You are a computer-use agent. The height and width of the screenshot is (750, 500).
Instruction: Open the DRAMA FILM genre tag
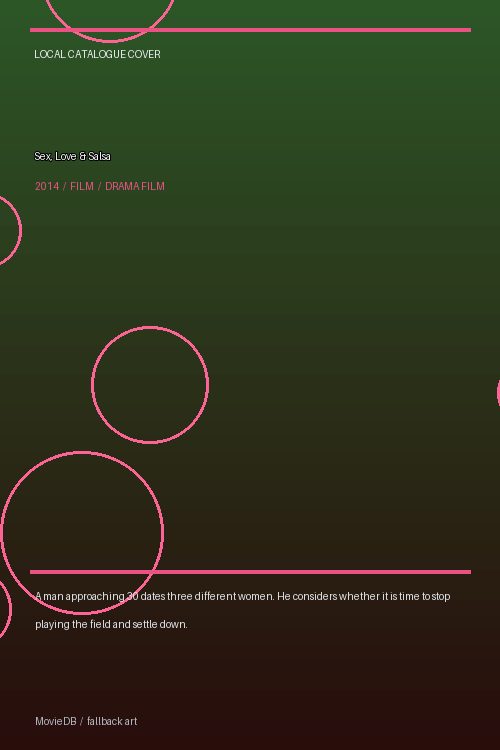pos(135,187)
